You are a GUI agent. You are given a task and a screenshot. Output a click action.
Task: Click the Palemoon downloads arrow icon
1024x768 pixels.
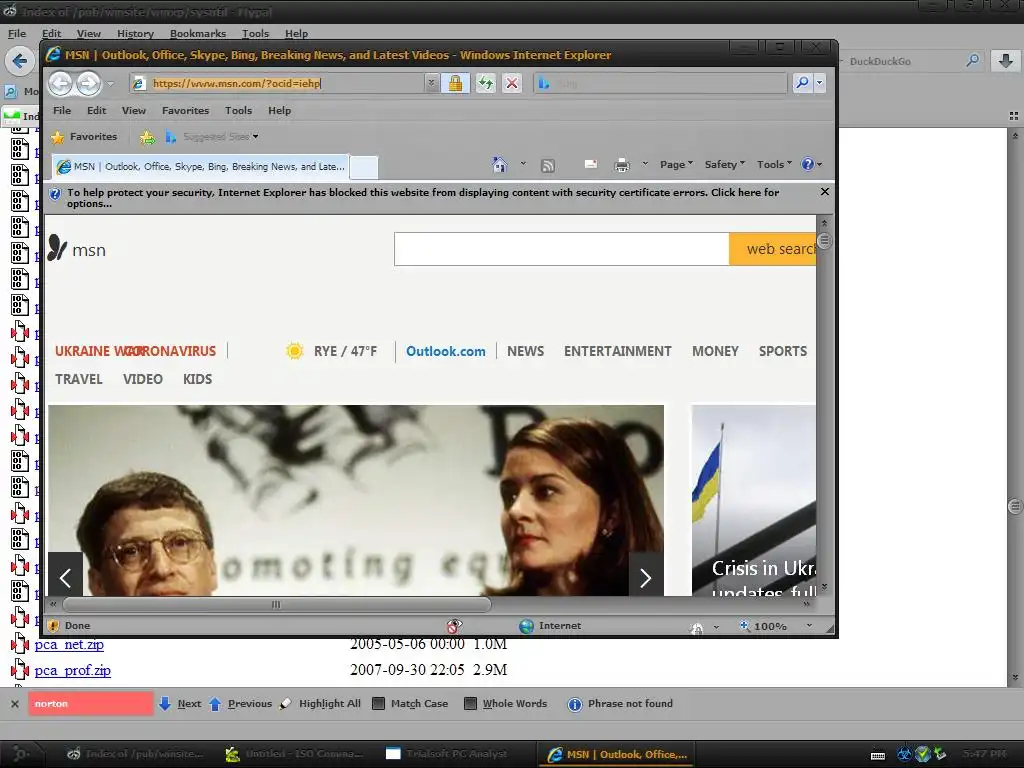point(1006,61)
